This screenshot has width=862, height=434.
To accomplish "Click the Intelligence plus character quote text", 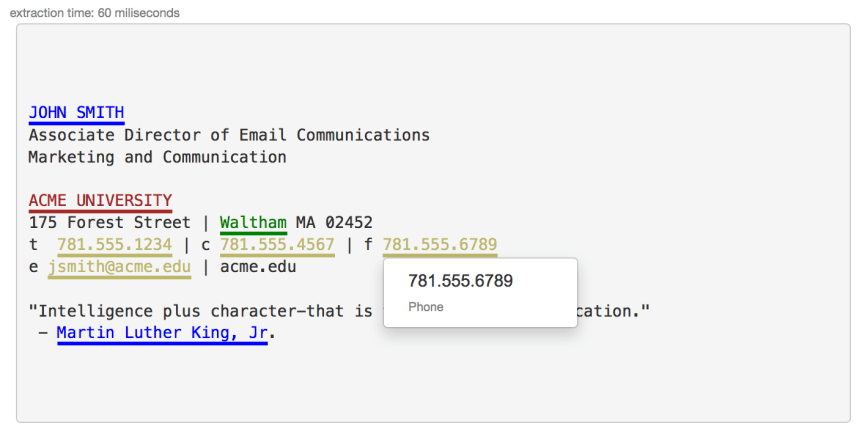I will [200, 311].
